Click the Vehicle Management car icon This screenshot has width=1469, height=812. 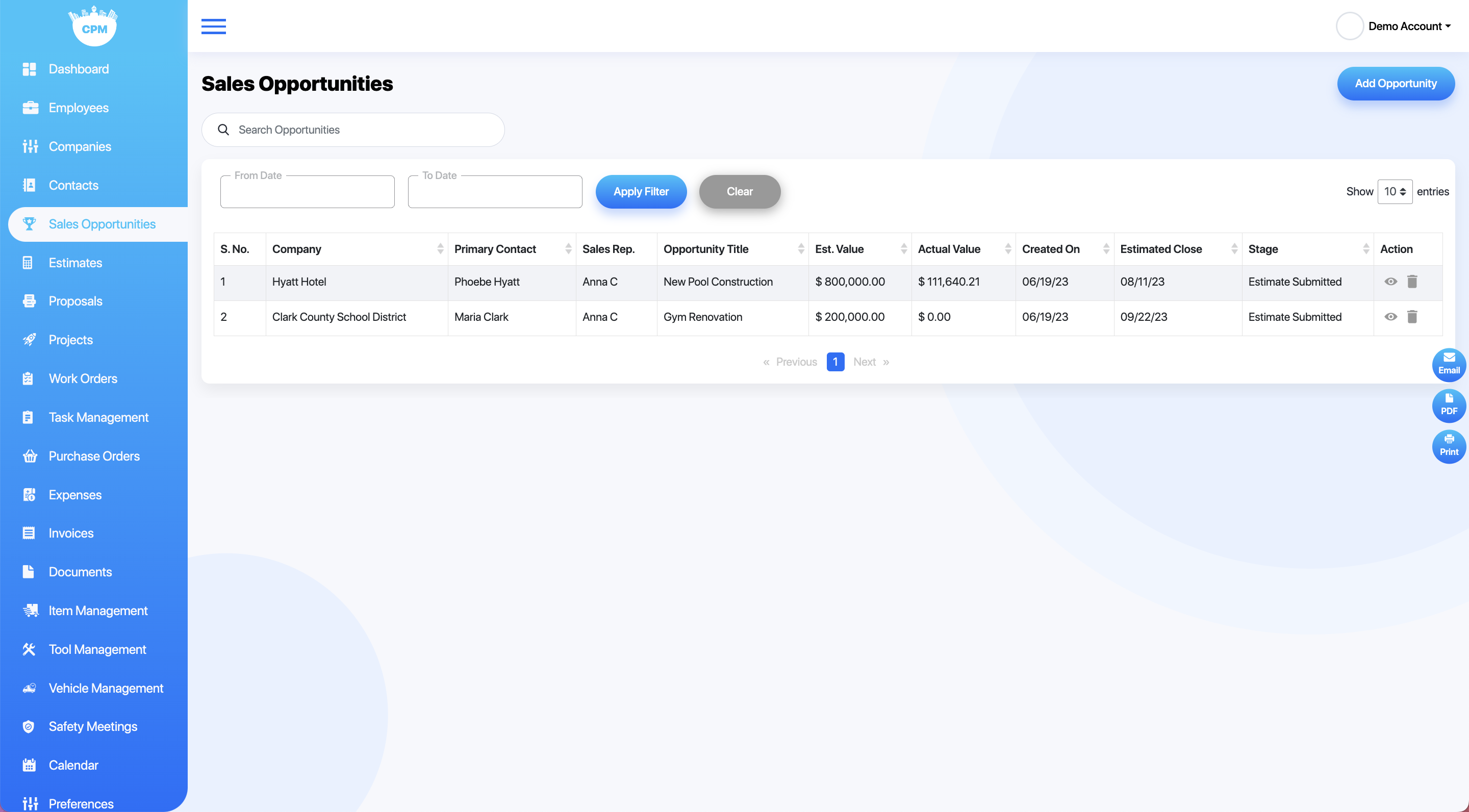[x=30, y=688]
